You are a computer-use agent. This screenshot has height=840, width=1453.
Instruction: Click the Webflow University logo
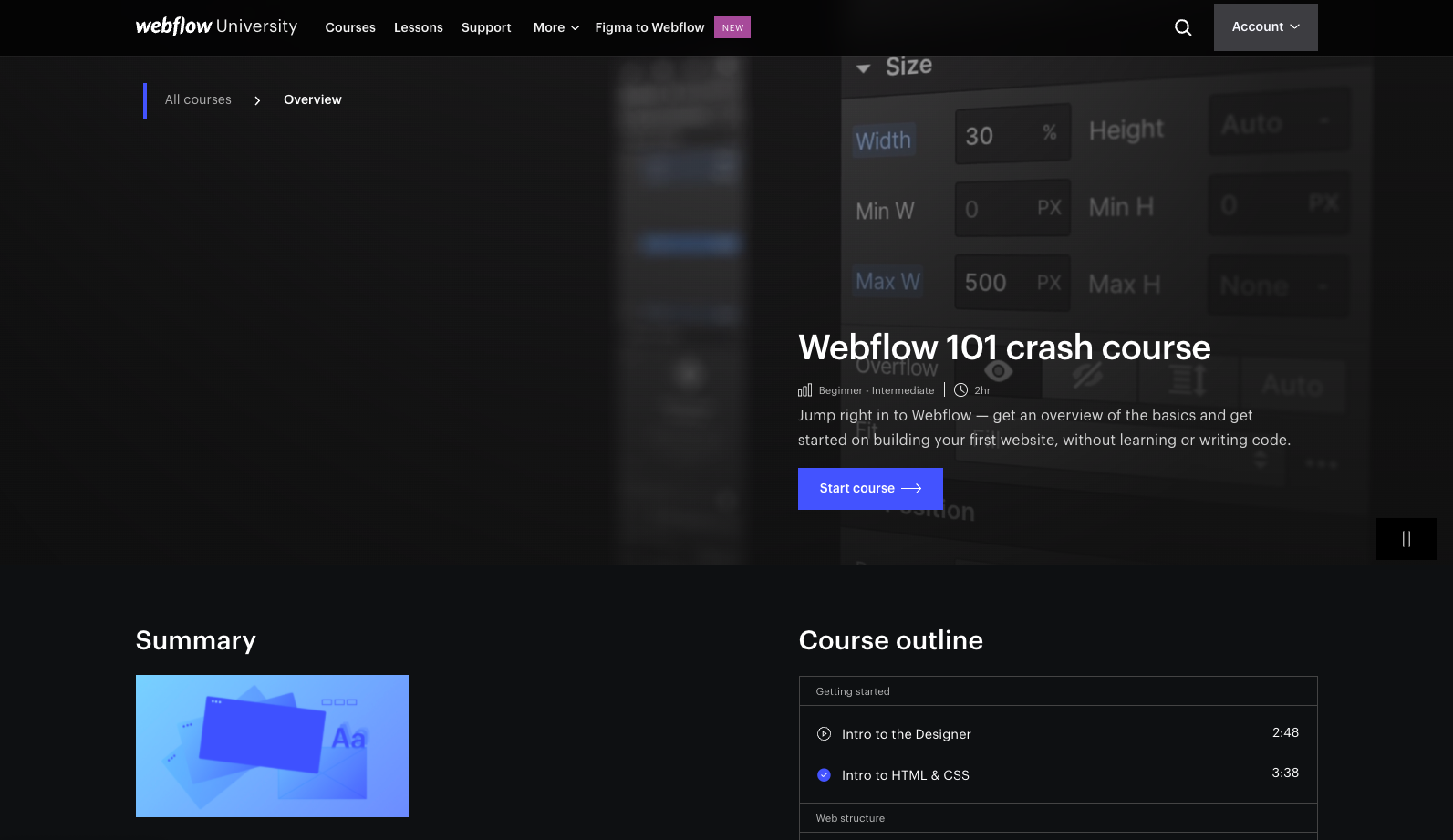216,26
